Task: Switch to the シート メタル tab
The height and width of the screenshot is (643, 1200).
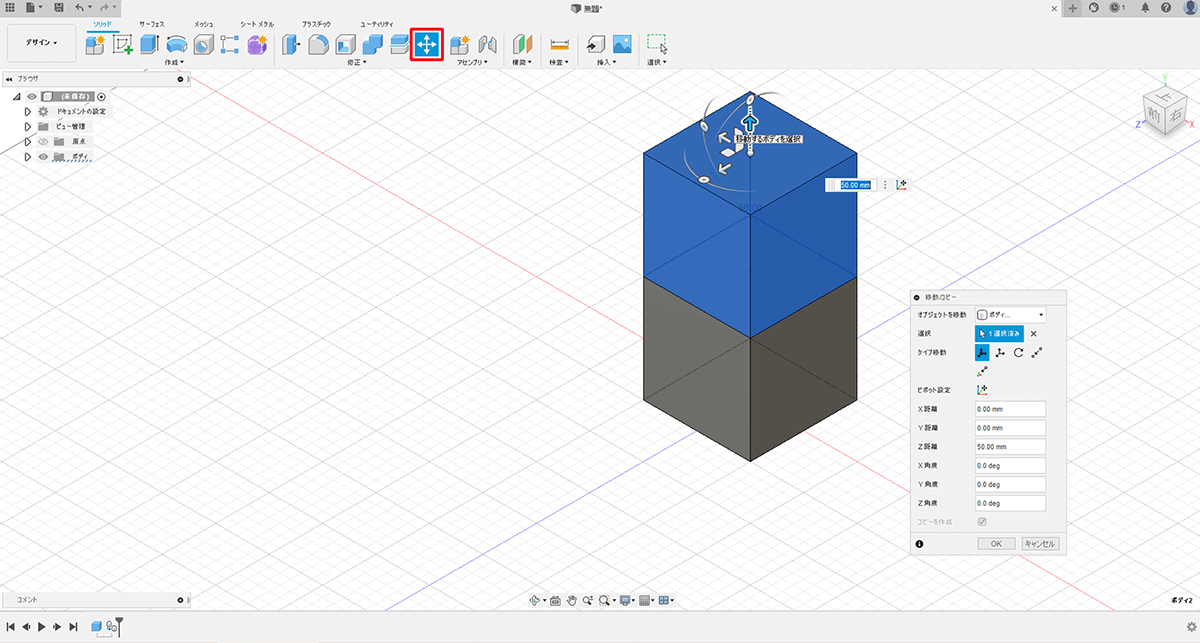Action: pyautogui.click(x=257, y=22)
